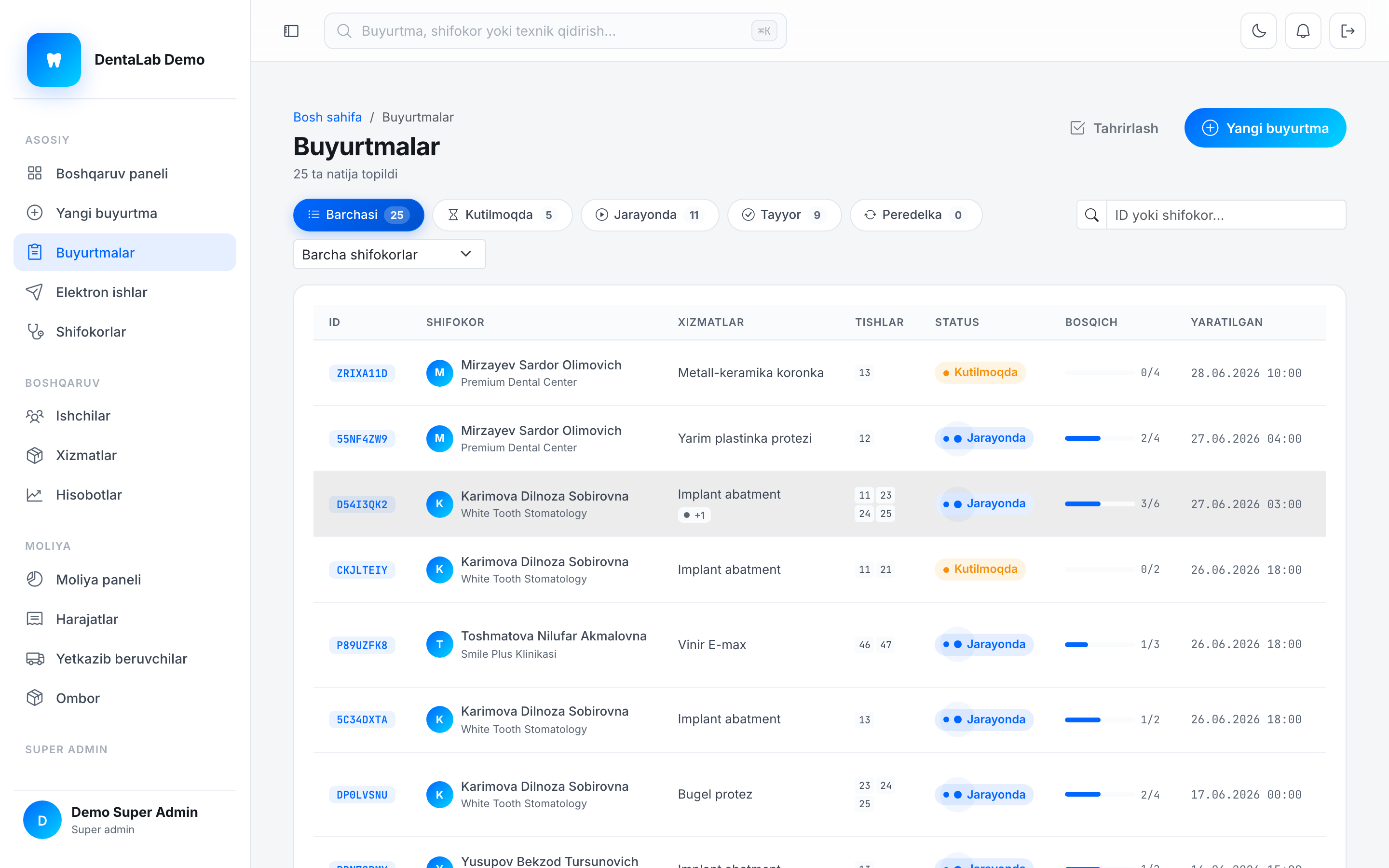Open Shifokorlar stethoscope icon

(x=34, y=332)
